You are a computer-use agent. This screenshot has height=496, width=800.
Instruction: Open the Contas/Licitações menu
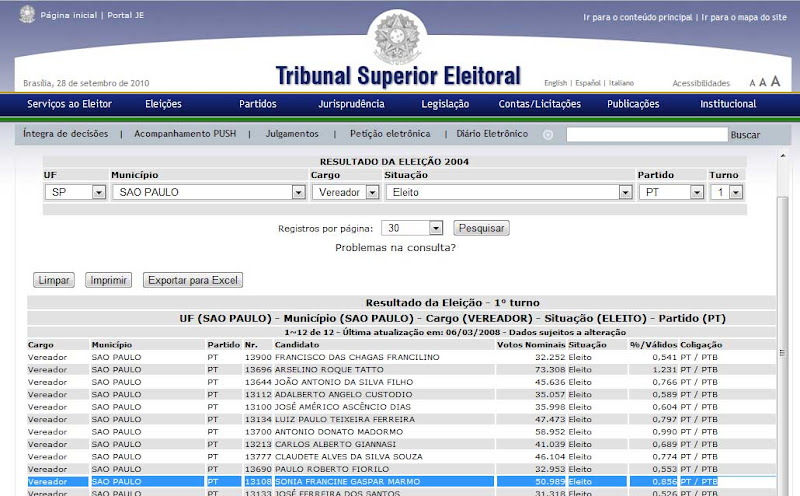point(540,104)
